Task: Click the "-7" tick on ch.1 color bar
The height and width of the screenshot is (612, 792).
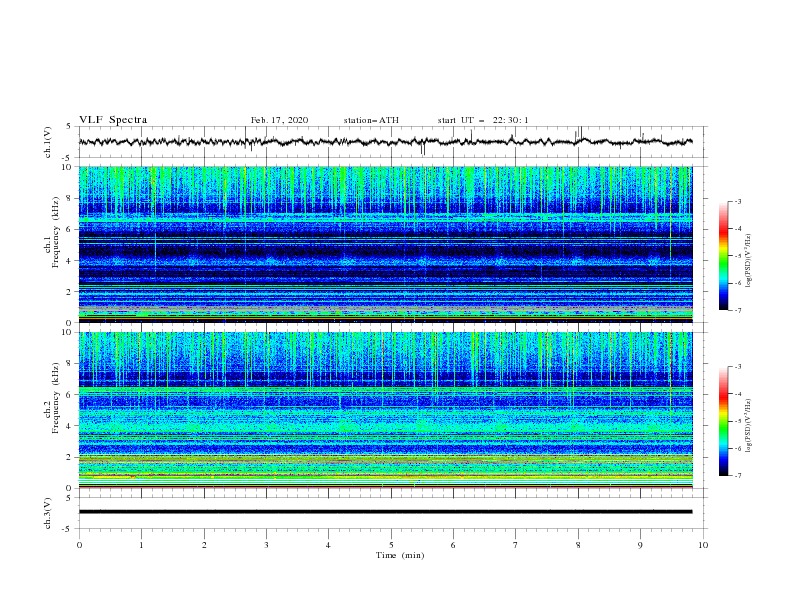Action: click(737, 310)
